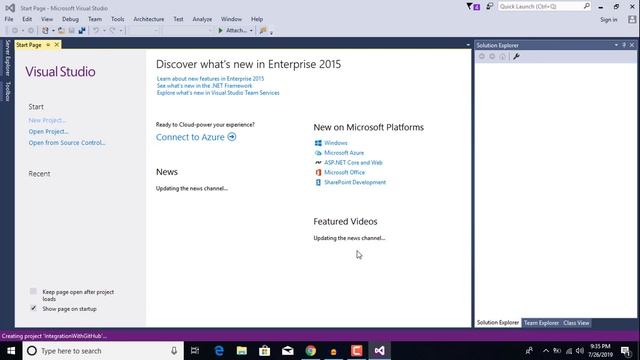The height and width of the screenshot is (360, 640).
Task: Click the Microsoft Azure cloud icon
Action: tap(318, 153)
